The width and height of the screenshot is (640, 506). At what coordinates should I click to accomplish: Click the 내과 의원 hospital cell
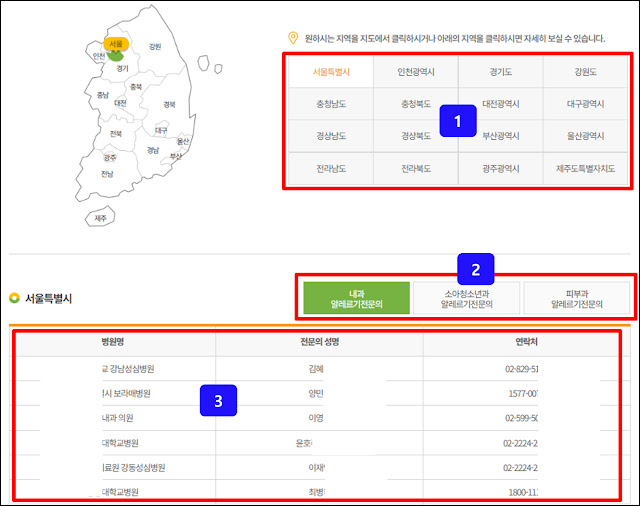tap(118, 418)
